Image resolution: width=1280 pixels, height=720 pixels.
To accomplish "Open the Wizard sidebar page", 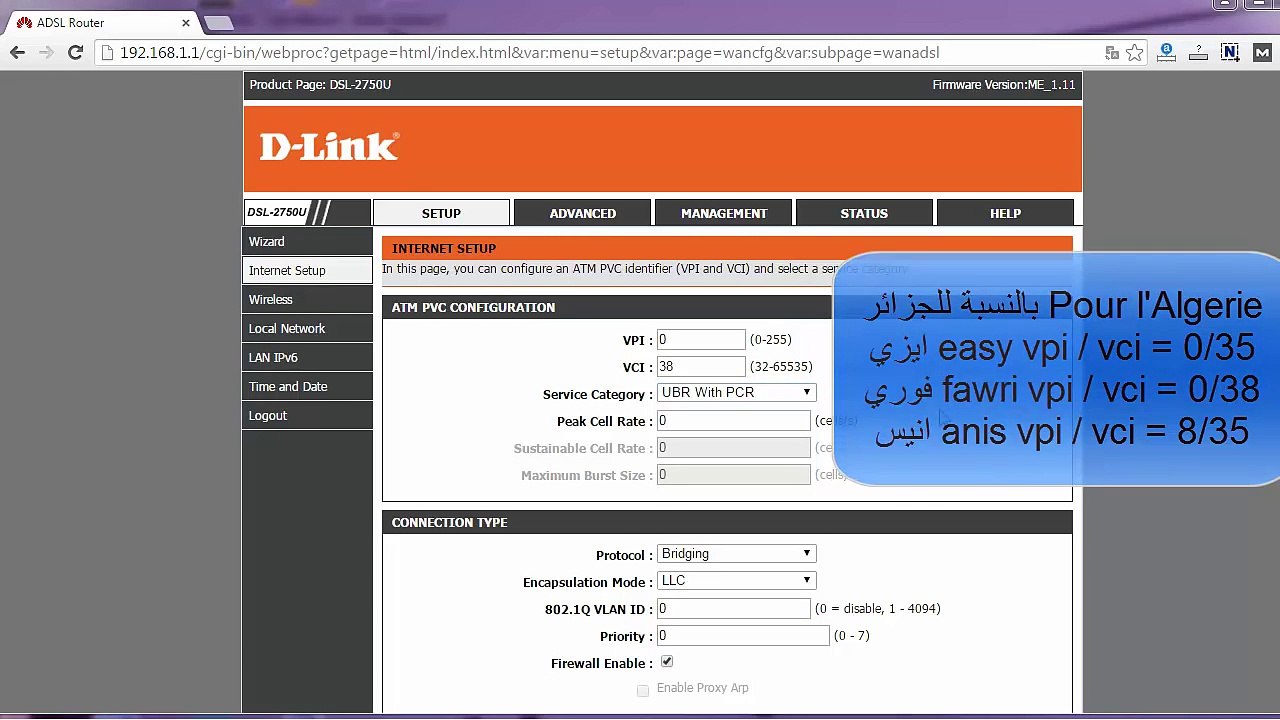I will 307,242.
